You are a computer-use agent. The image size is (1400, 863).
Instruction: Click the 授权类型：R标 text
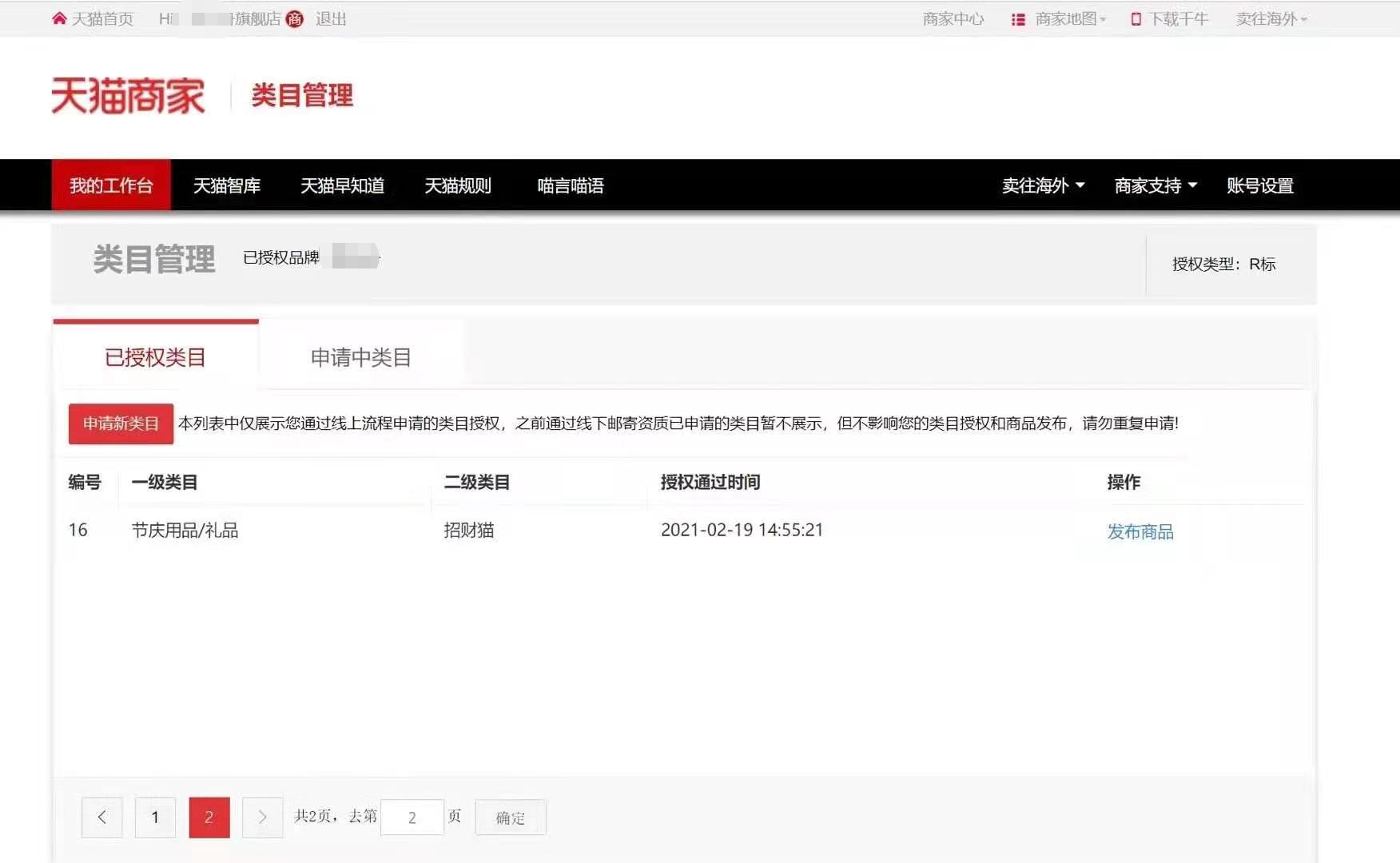pyautogui.click(x=1223, y=264)
